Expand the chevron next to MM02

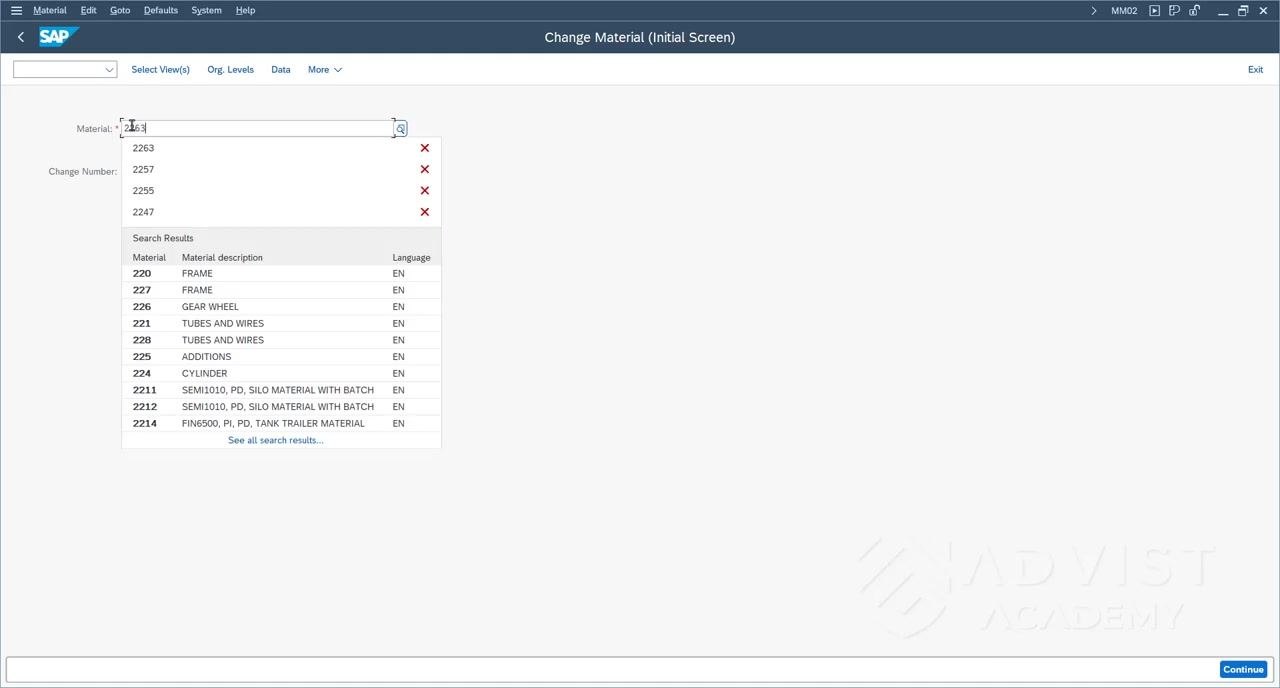1094,11
